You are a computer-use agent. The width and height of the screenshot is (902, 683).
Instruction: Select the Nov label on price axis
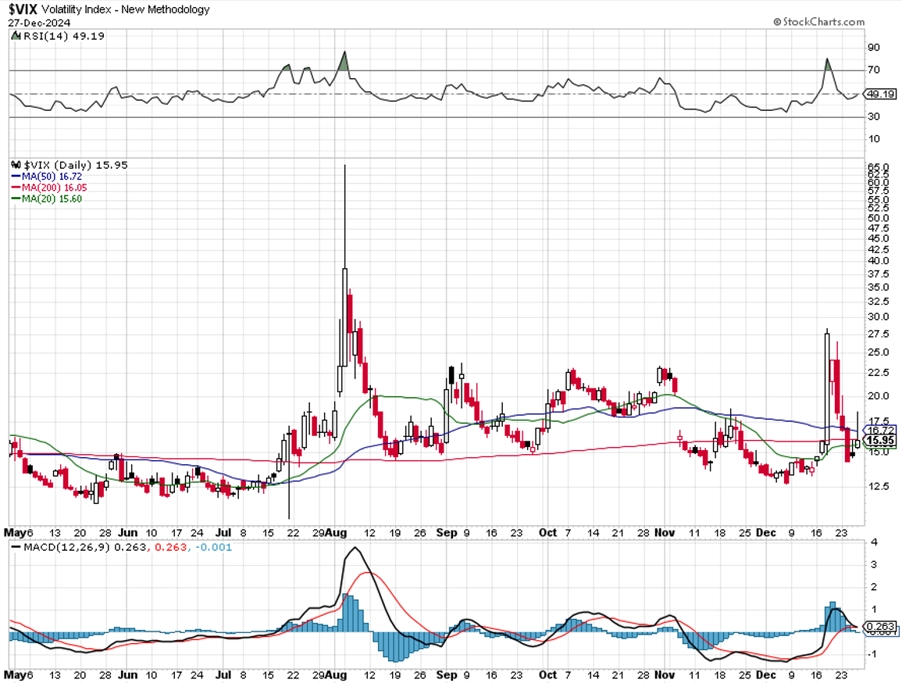coord(664,533)
